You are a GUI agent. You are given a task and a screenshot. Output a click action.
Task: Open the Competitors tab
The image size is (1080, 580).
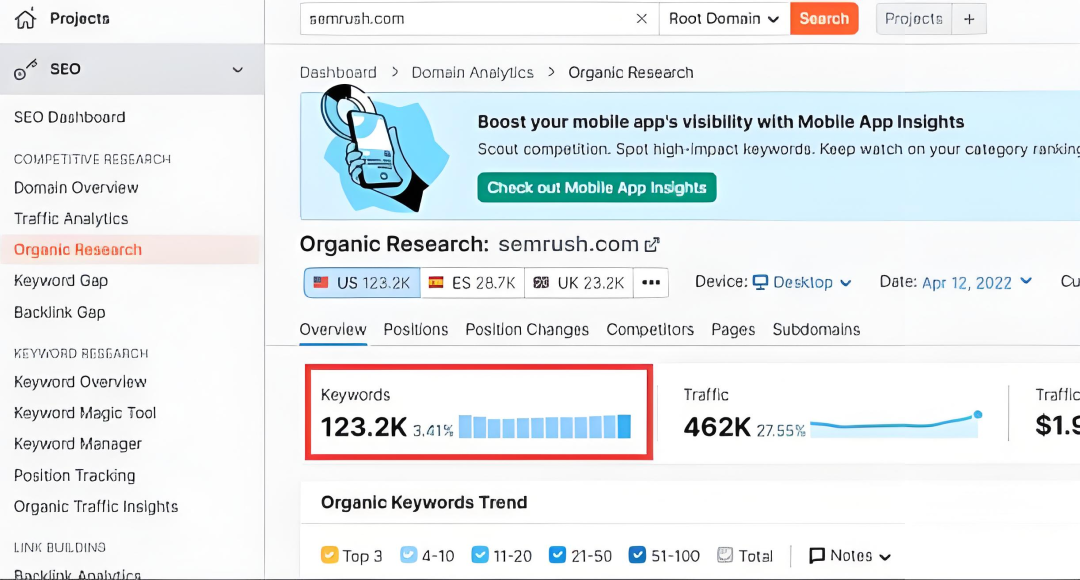(x=650, y=329)
